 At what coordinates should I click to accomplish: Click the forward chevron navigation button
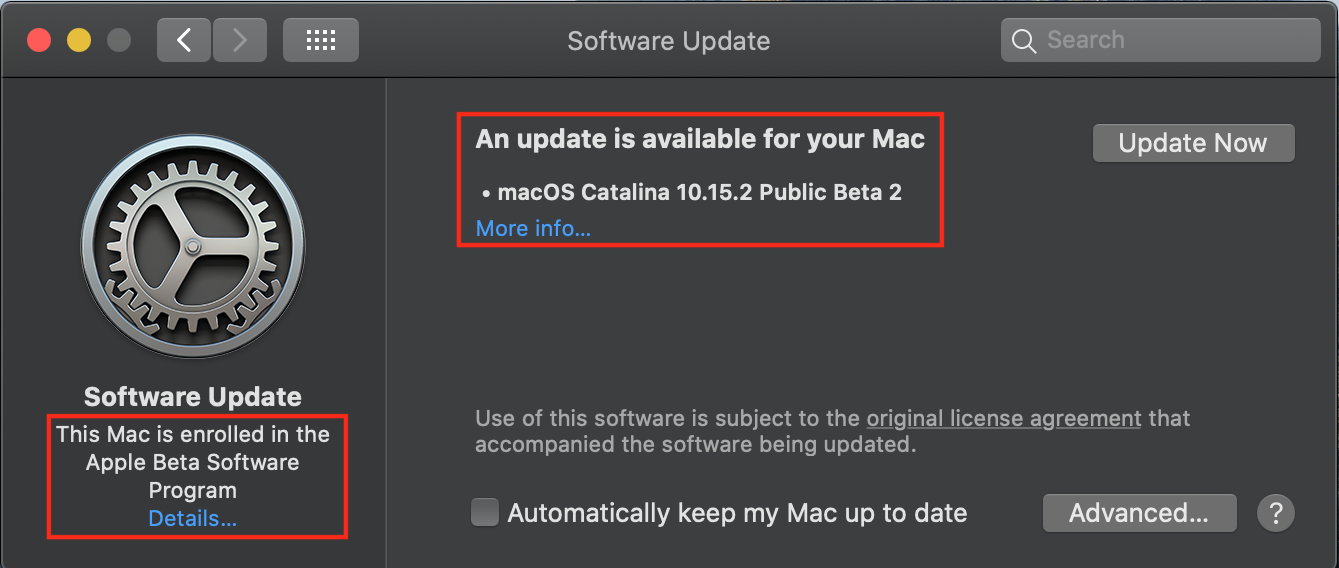point(239,40)
